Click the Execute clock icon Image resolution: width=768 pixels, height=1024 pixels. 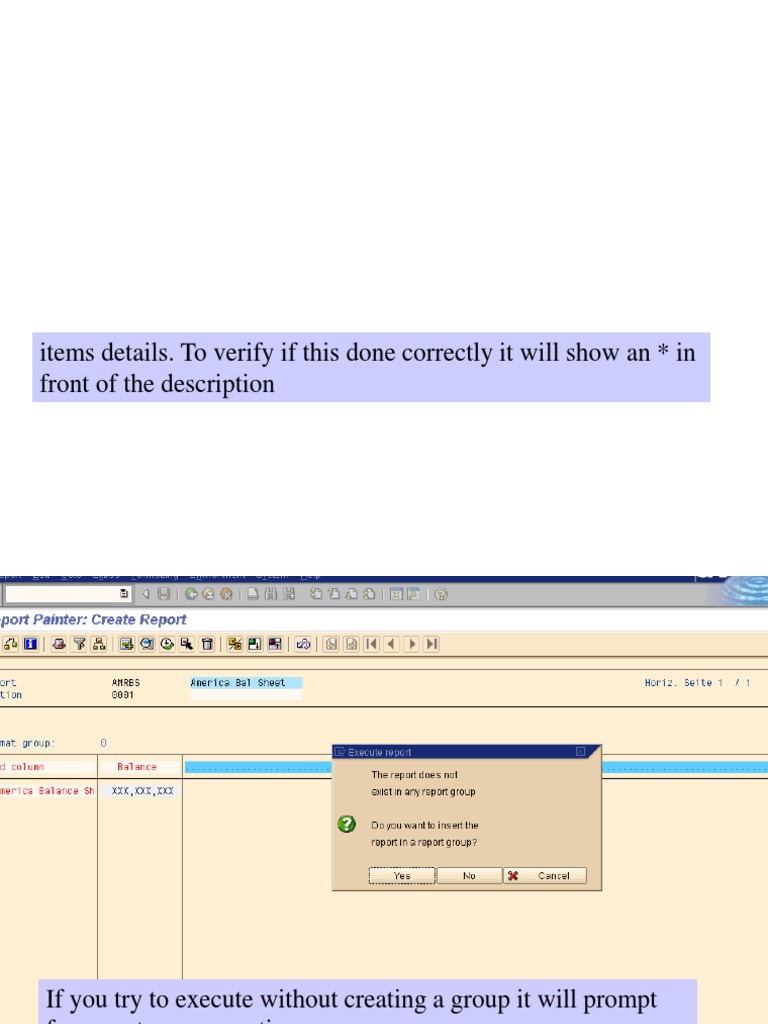[x=167, y=644]
